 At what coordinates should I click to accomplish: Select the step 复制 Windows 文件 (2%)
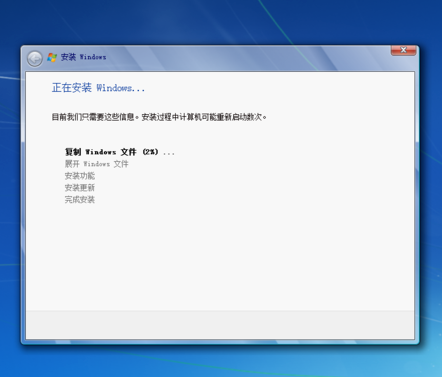[x=120, y=152]
